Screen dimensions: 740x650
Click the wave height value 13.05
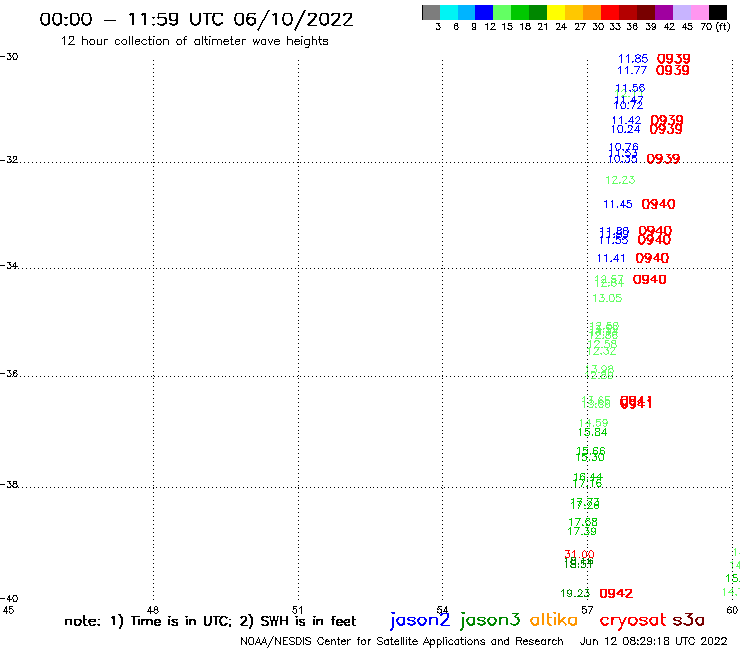[607, 298]
